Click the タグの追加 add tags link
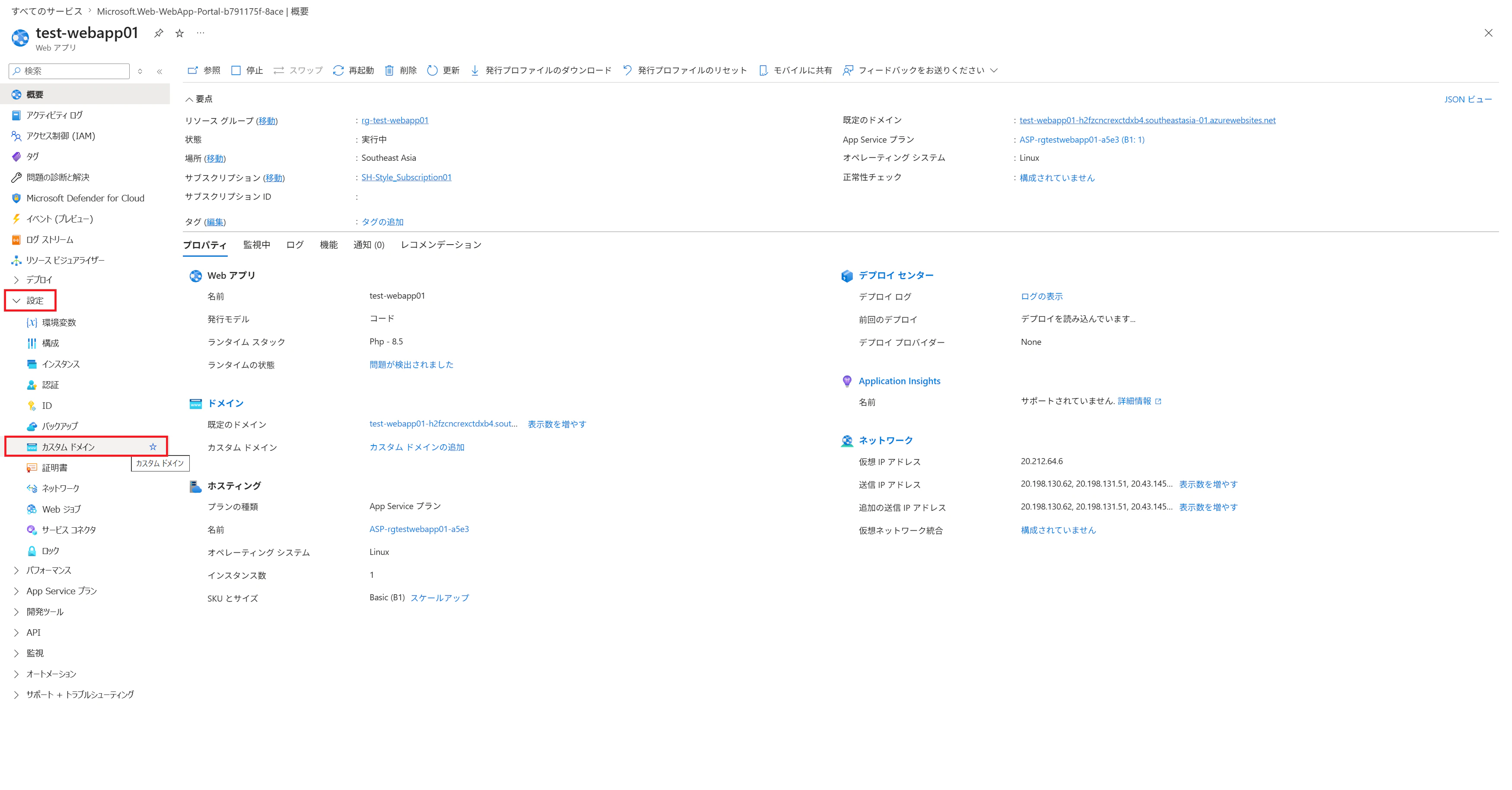Viewport: 1512px width, 790px height. [x=382, y=222]
